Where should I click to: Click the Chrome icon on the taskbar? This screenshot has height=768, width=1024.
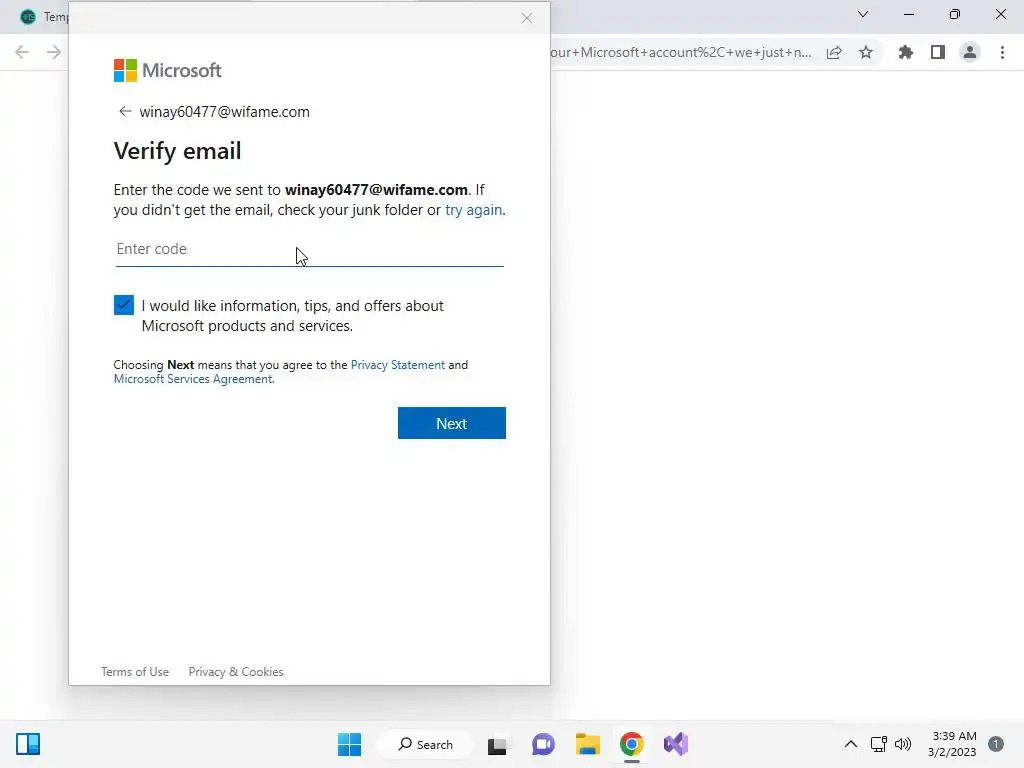click(632, 744)
